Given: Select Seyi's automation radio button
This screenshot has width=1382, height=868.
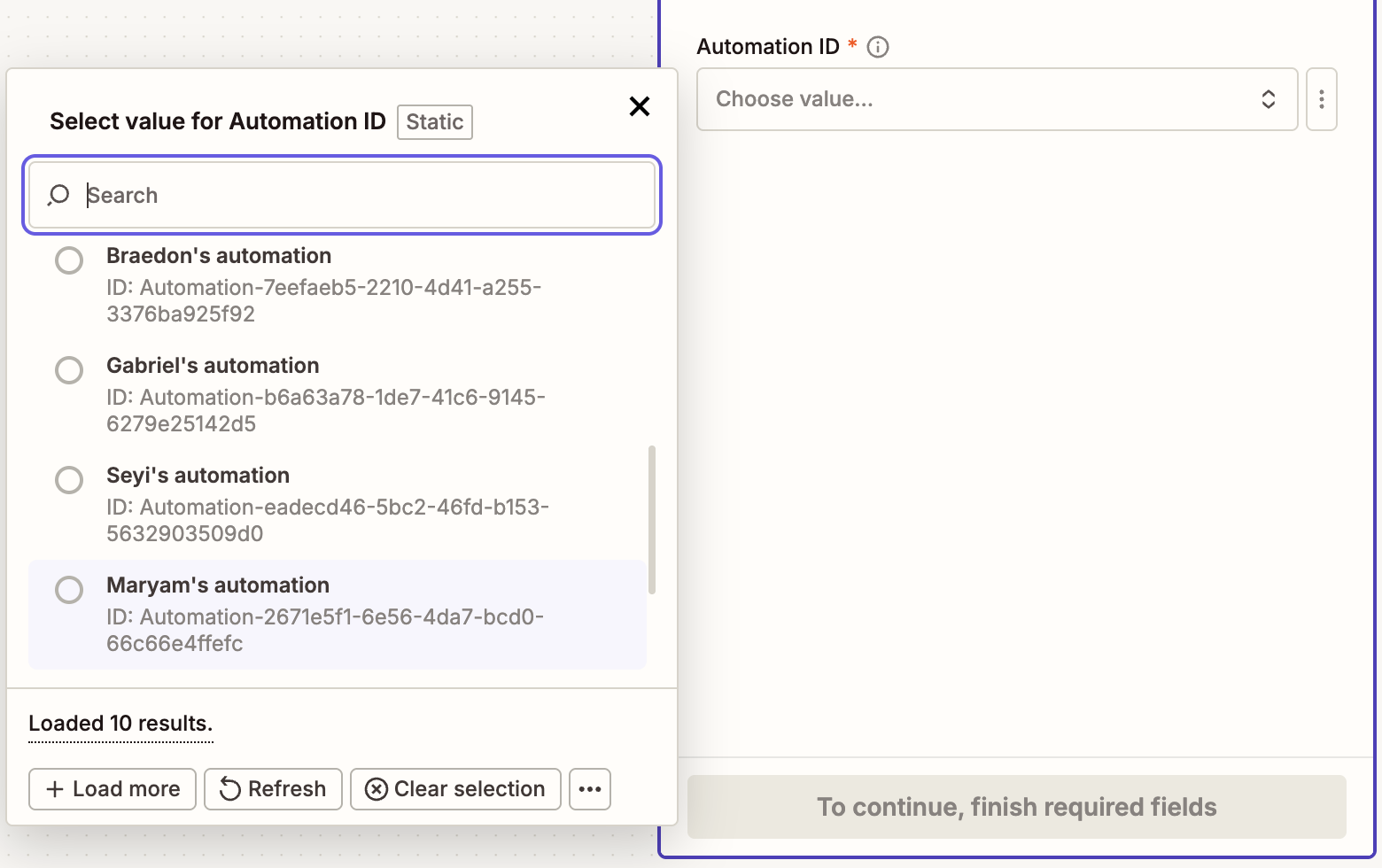Looking at the screenshot, I should coord(69,480).
